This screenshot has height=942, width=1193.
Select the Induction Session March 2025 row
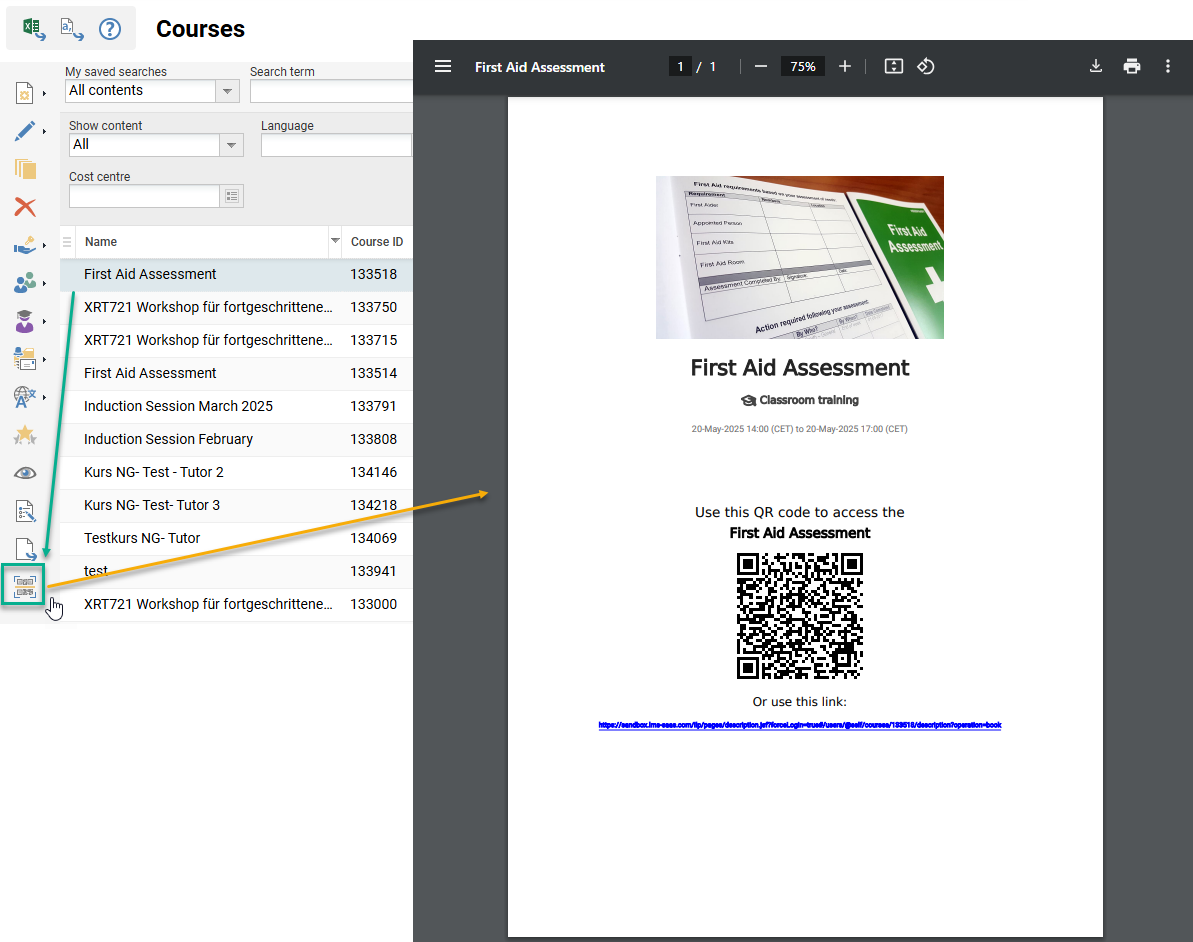pos(180,406)
